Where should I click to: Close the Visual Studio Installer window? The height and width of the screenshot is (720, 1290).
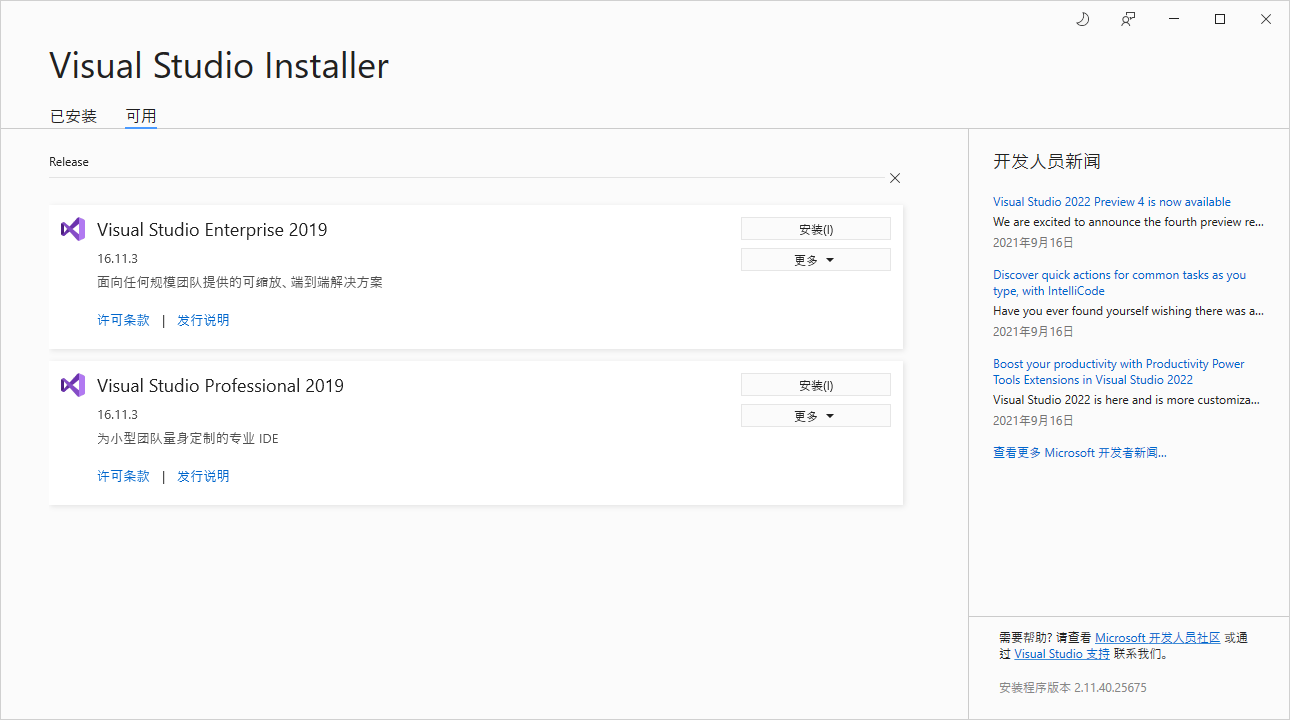(1266, 19)
